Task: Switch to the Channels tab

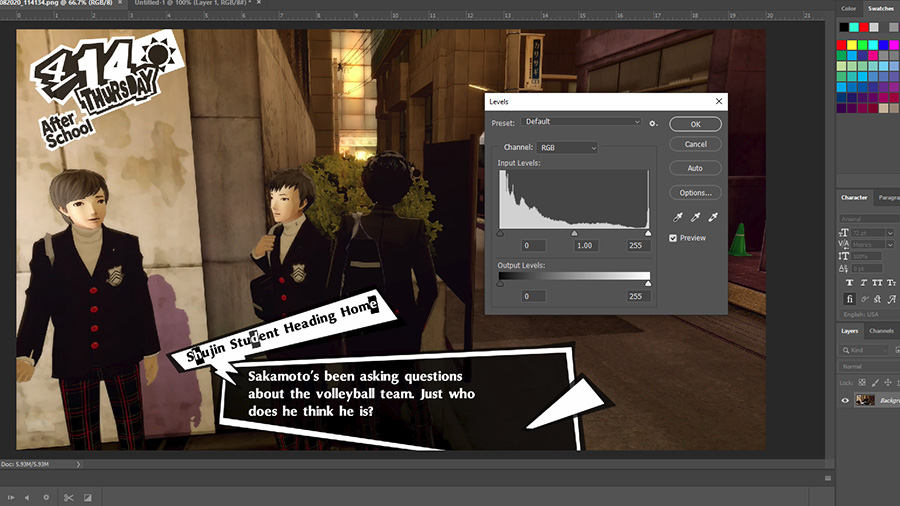Action: pyautogui.click(x=881, y=331)
